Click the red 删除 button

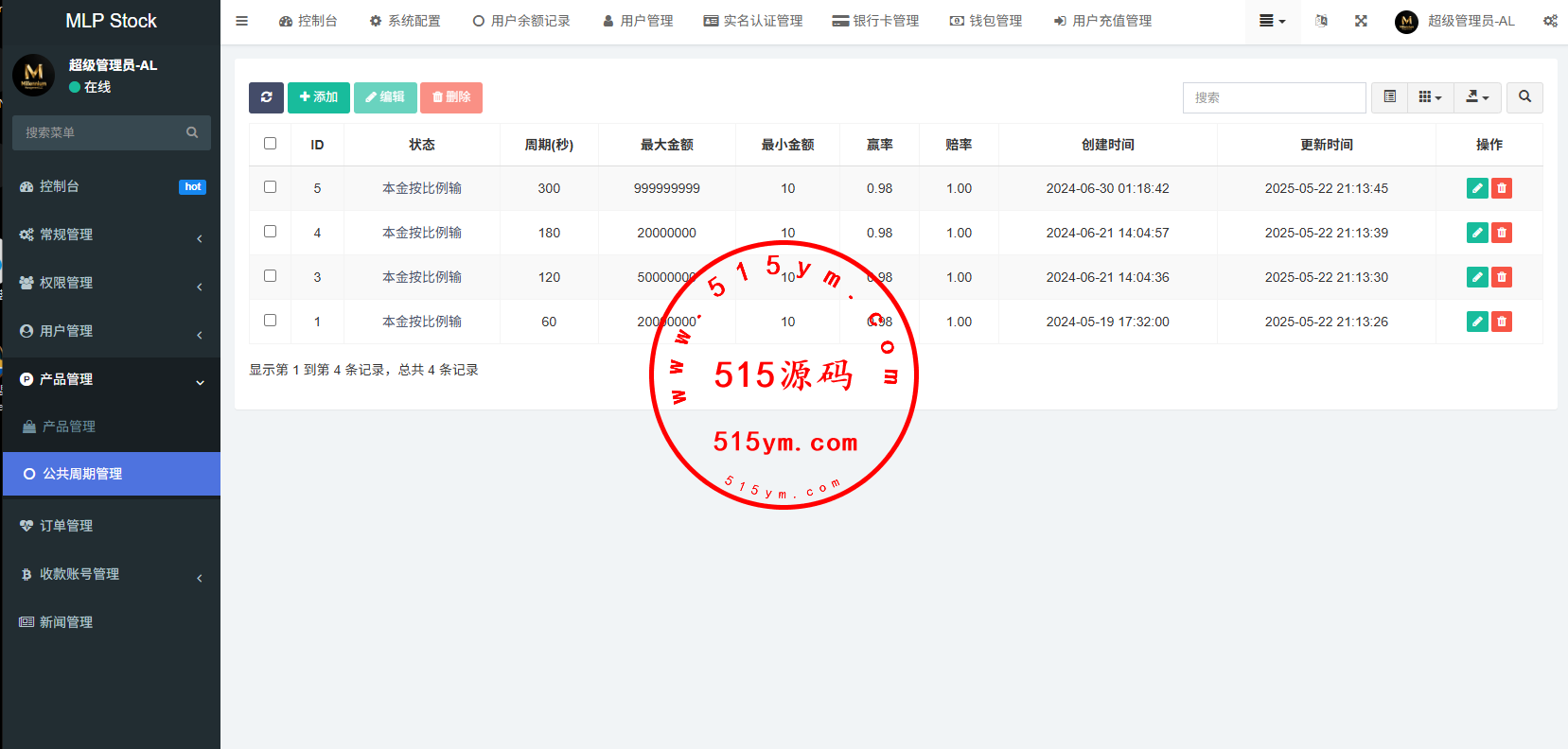pos(451,97)
